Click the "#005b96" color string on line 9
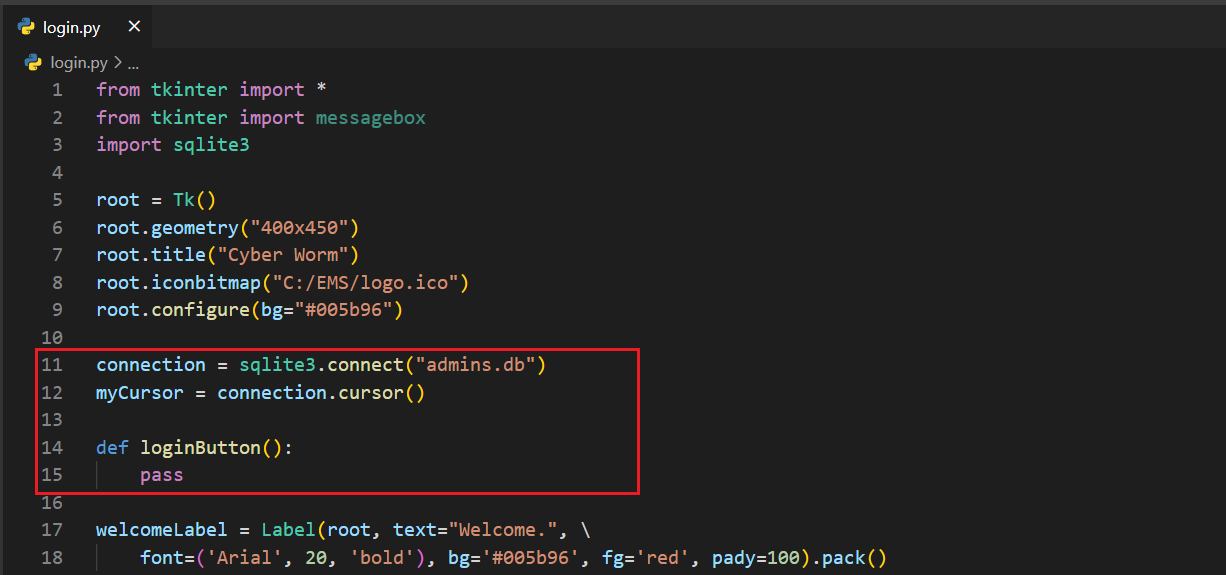Screen dimensions: 1226x575 click(342, 310)
